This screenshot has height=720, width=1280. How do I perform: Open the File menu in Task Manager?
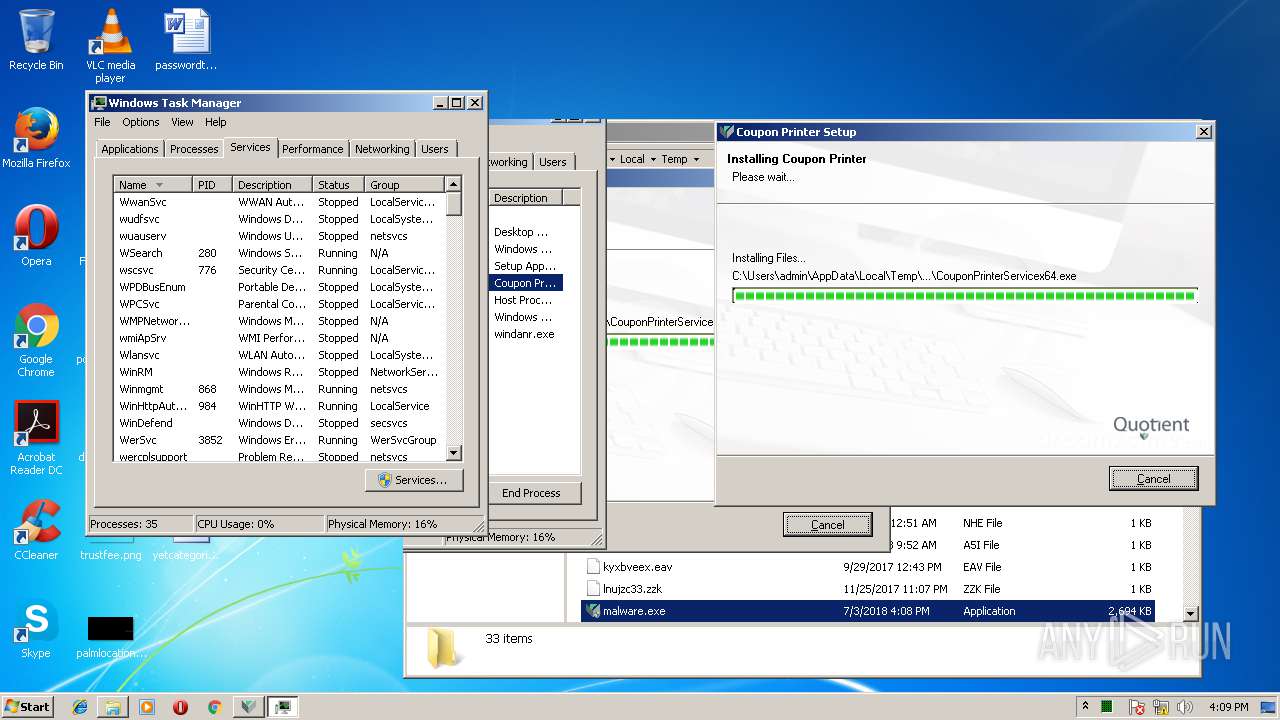point(102,122)
